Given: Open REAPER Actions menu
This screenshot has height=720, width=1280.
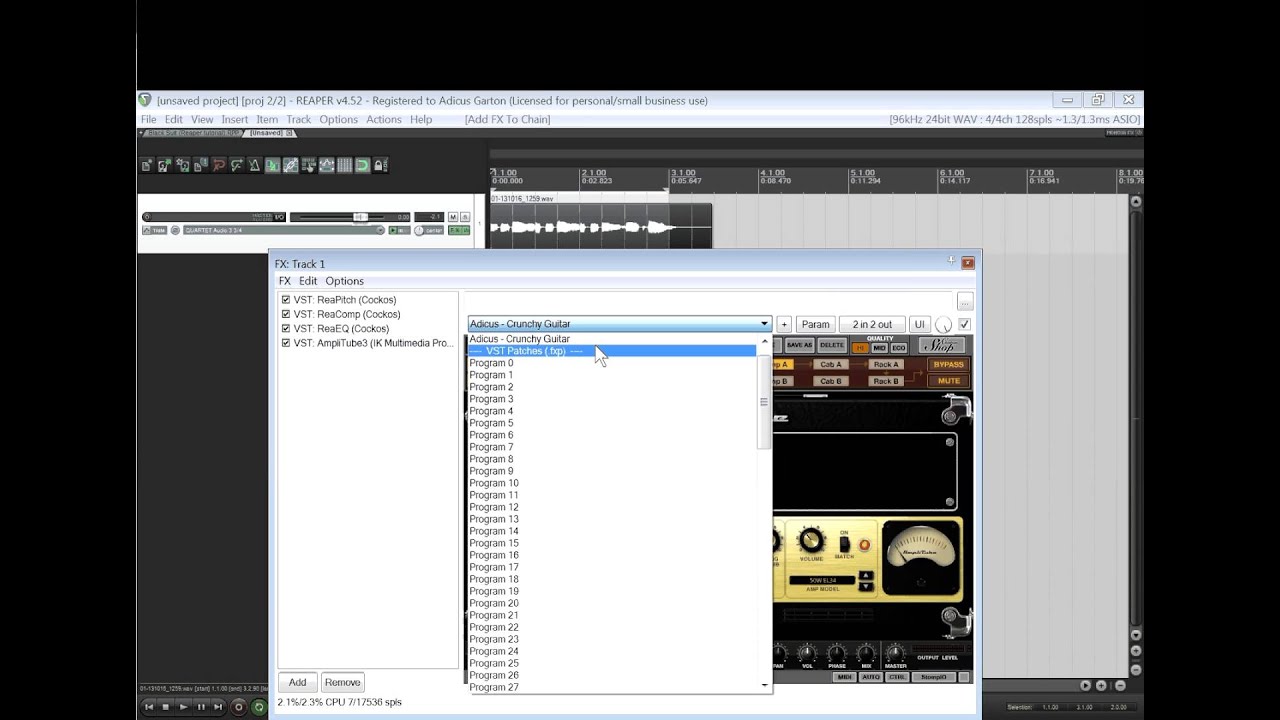Looking at the screenshot, I should (384, 119).
